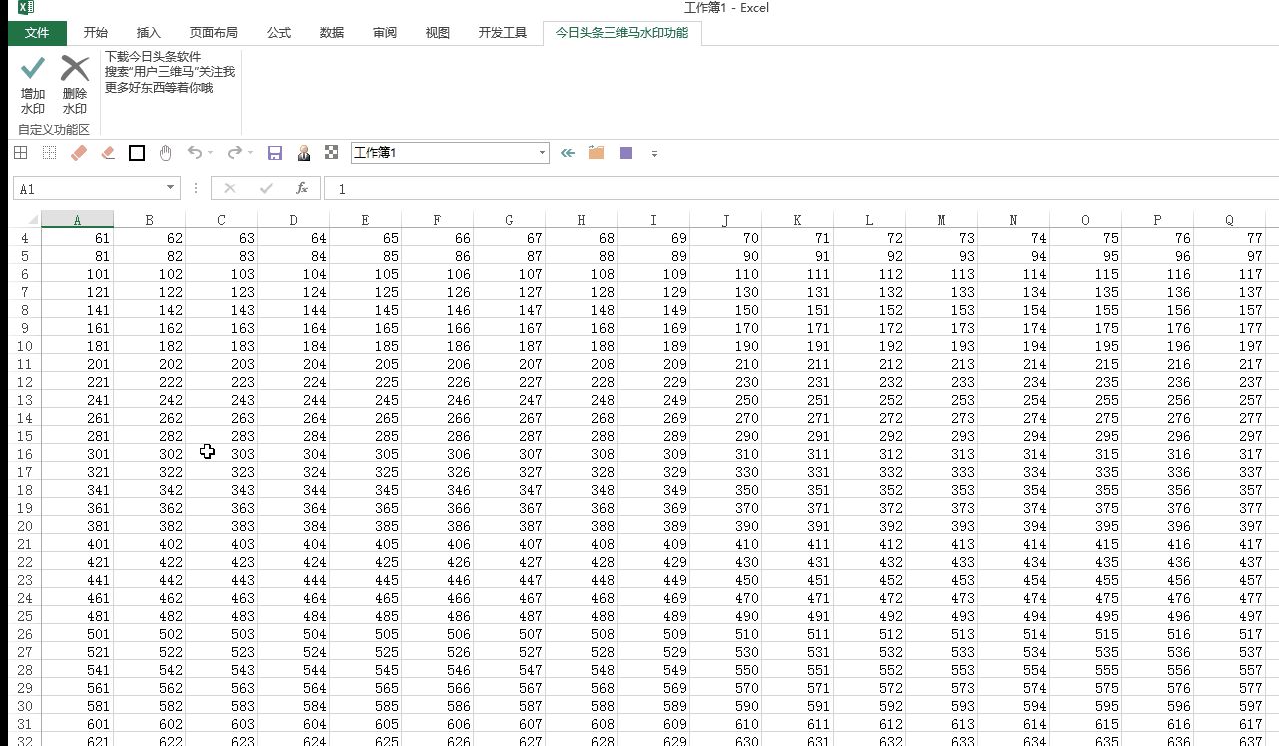This screenshot has width=1279, height=746.
Task: Open the 工作簿1 workbook dropdown
Action: pyautogui.click(x=543, y=153)
